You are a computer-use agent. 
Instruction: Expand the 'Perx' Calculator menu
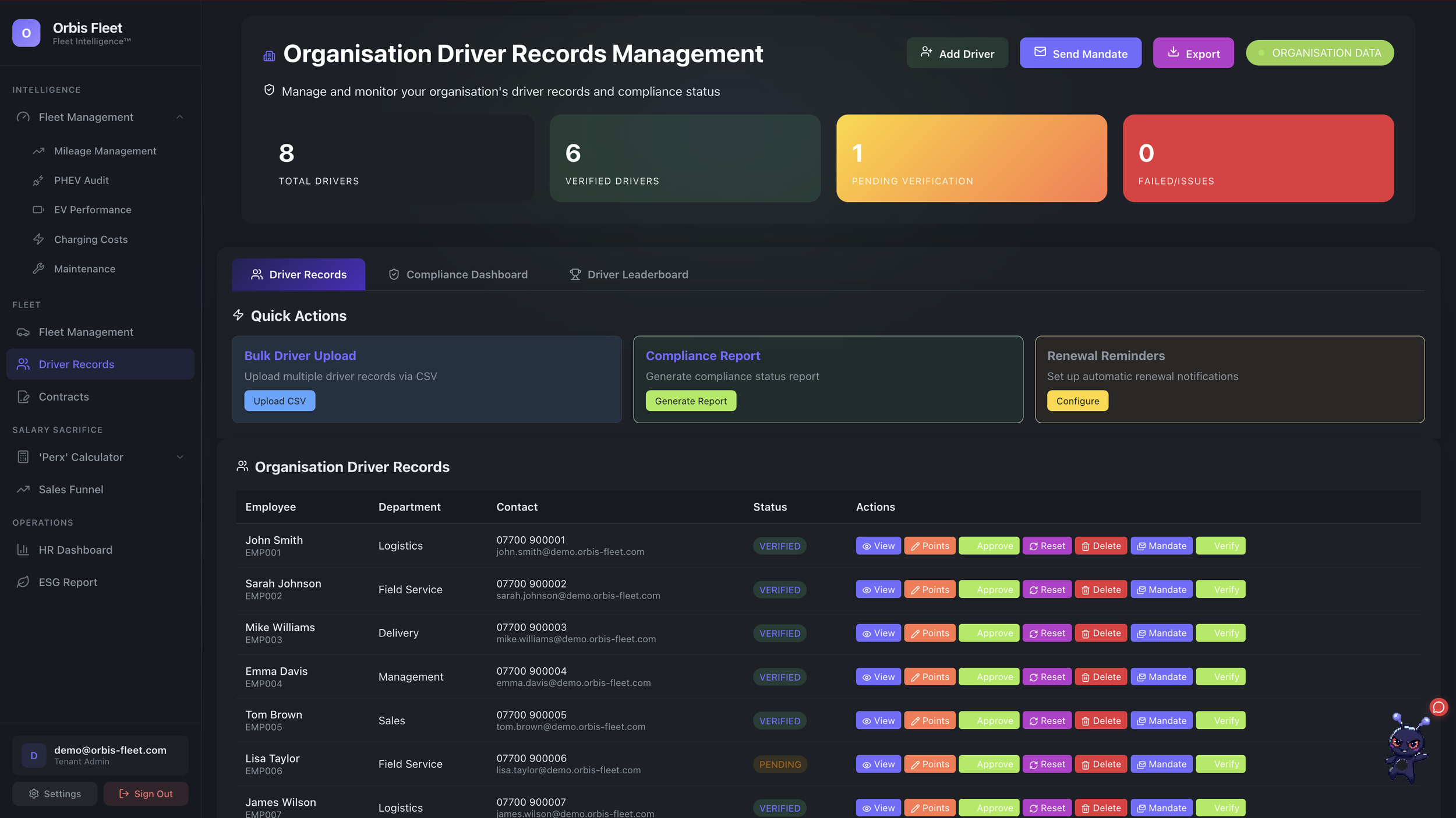(x=179, y=457)
